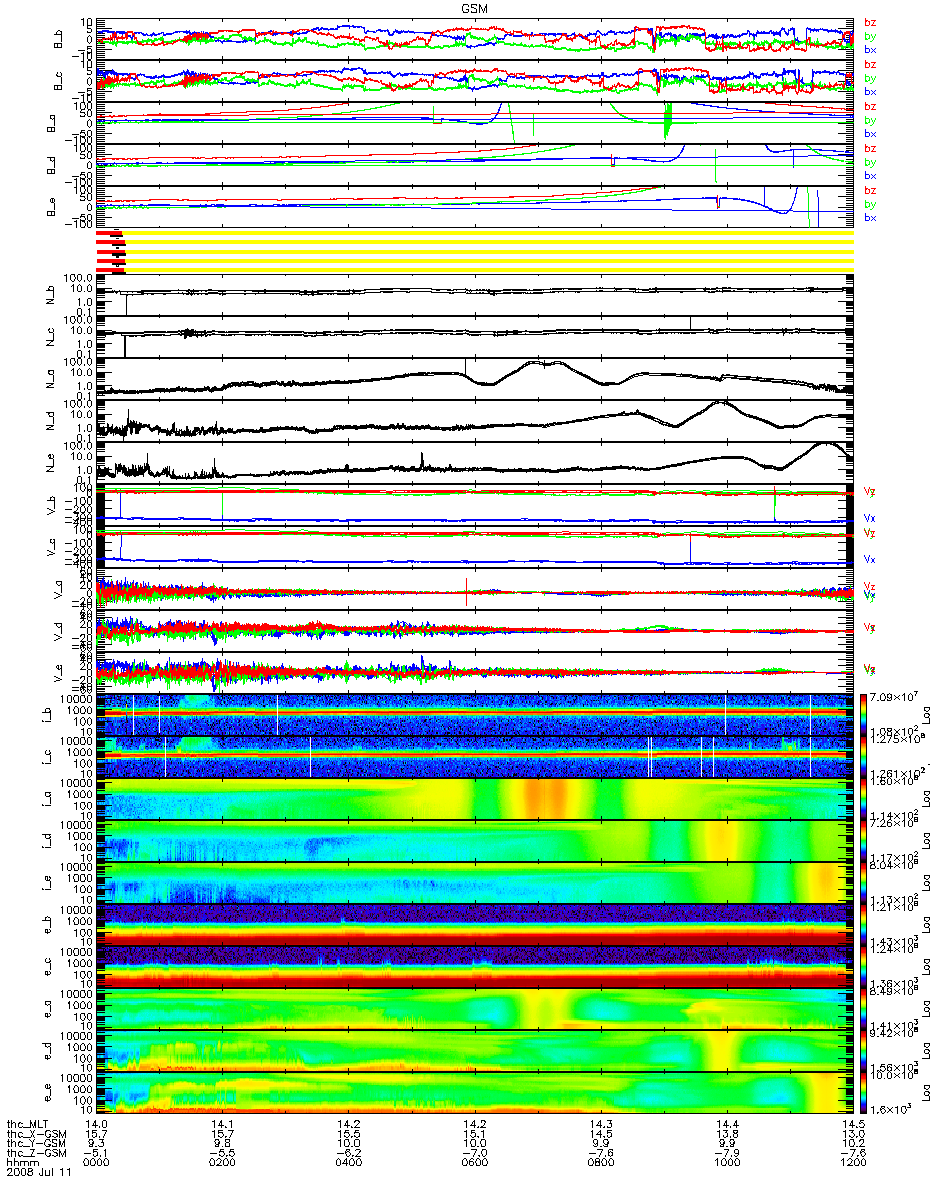Click the 0200 time tick label
Screen dimensions: 930x1200
point(222,1161)
